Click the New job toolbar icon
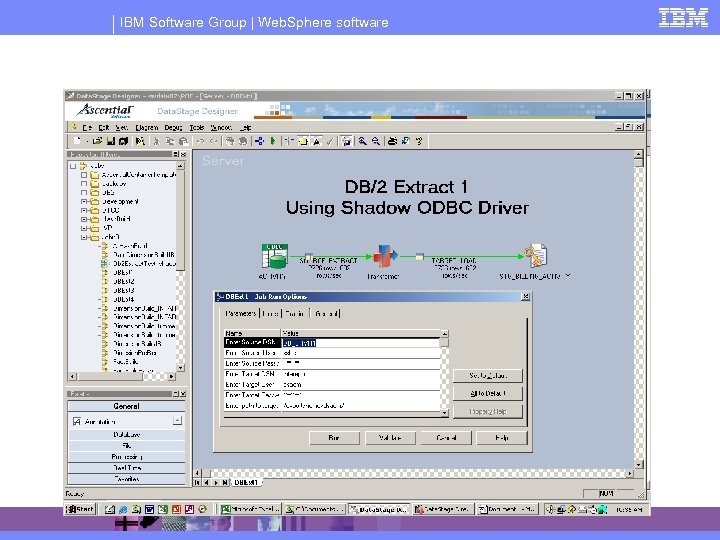 (x=77, y=141)
